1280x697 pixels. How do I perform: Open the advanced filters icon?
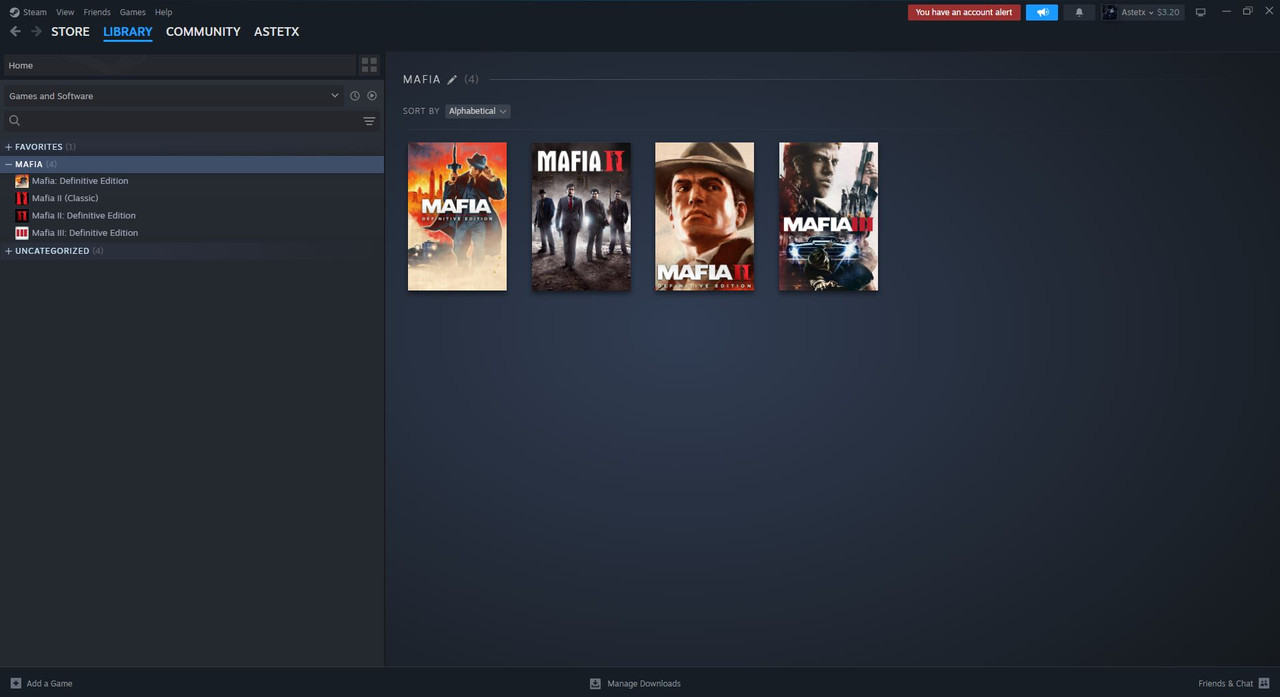click(x=369, y=121)
